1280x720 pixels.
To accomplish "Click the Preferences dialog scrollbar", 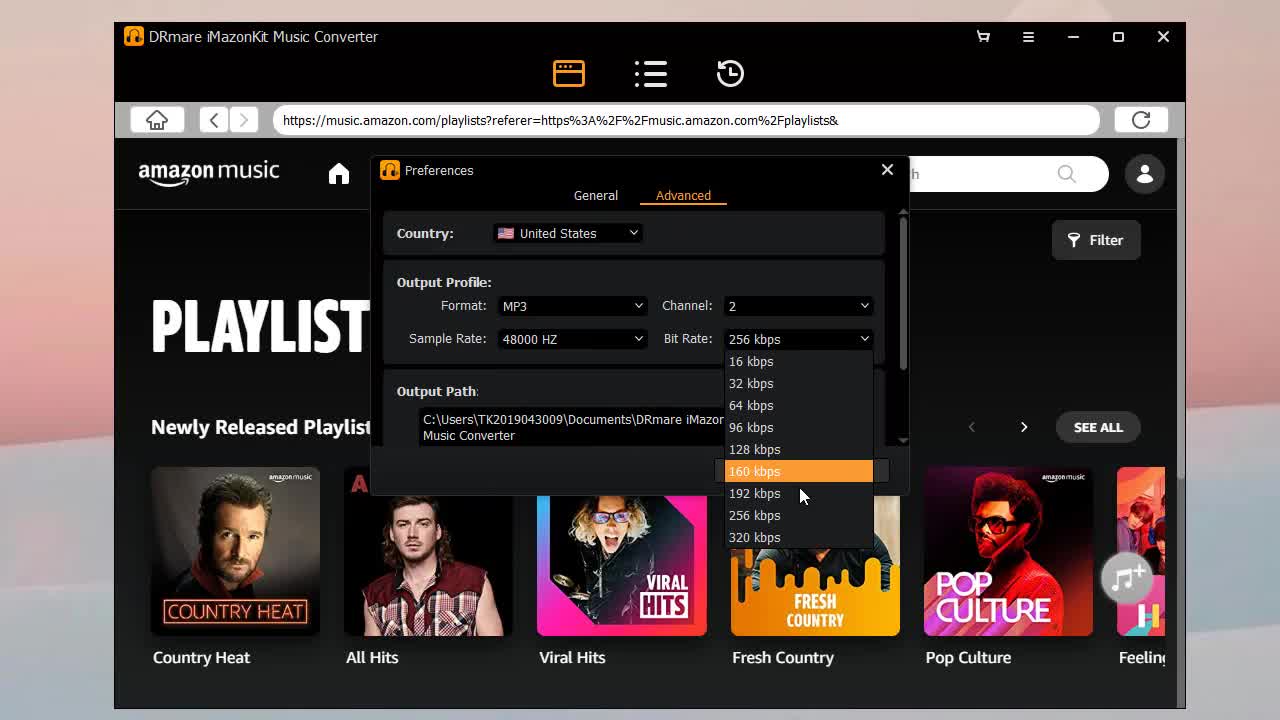I will tap(903, 292).
